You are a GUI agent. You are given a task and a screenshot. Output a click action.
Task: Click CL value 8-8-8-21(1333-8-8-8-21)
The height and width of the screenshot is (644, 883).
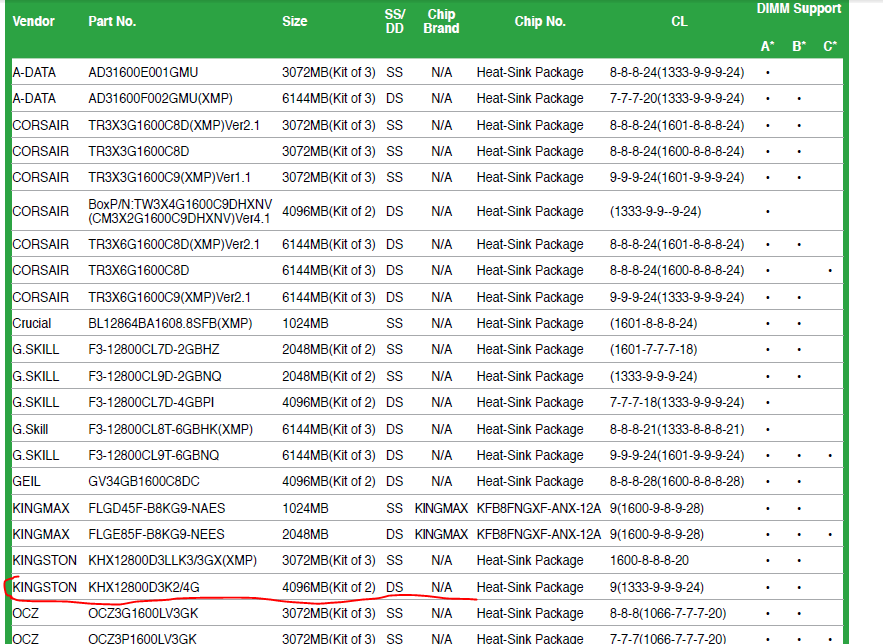pyautogui.click(x=677, y=430)
